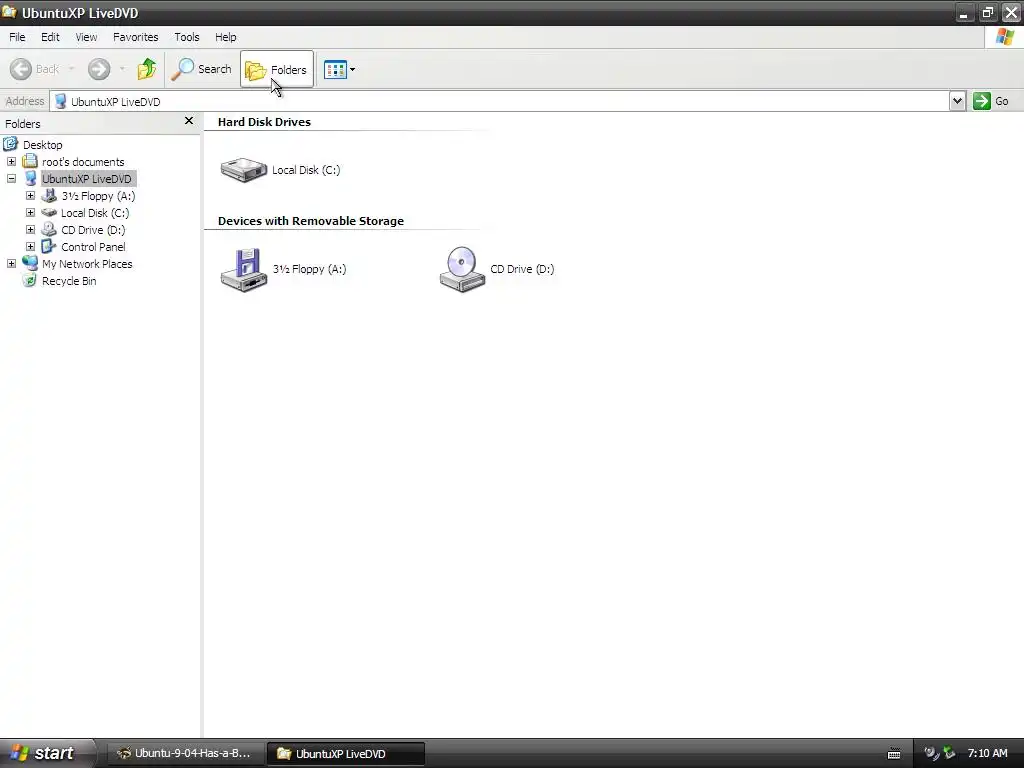Open the Edit menu

point(50,37)
